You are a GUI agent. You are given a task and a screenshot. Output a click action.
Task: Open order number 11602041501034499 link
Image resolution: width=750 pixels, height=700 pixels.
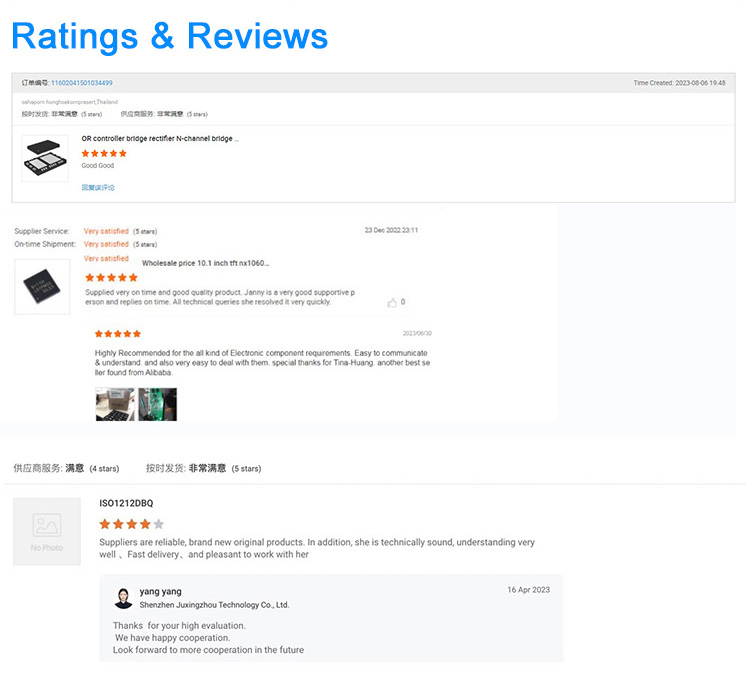pyautogui.click(x=82, y=83)
